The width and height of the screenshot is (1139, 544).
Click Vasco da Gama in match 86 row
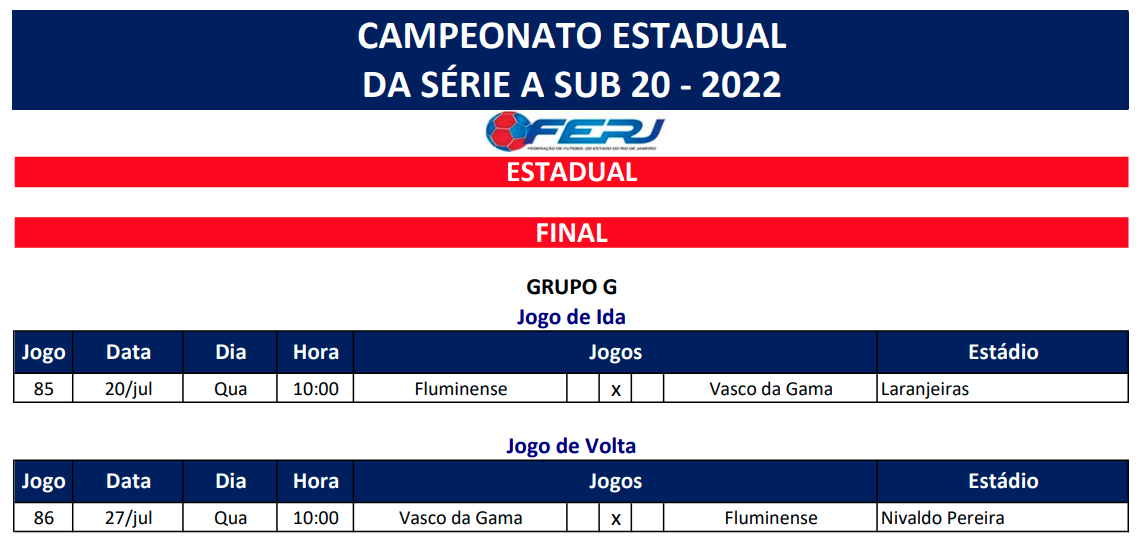click(x=460, y=518)
